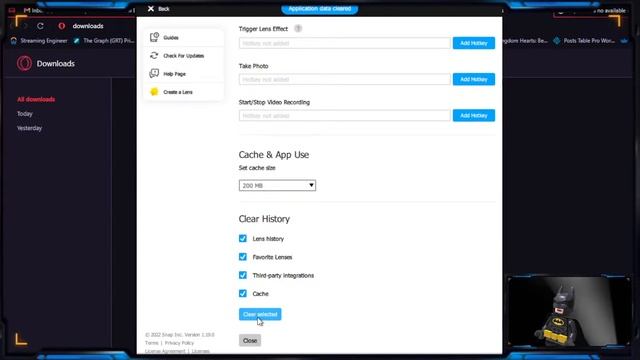Screen dimensions: 640x360
Task: Click the X icon next to Back
Action: [x=151, y=9]
